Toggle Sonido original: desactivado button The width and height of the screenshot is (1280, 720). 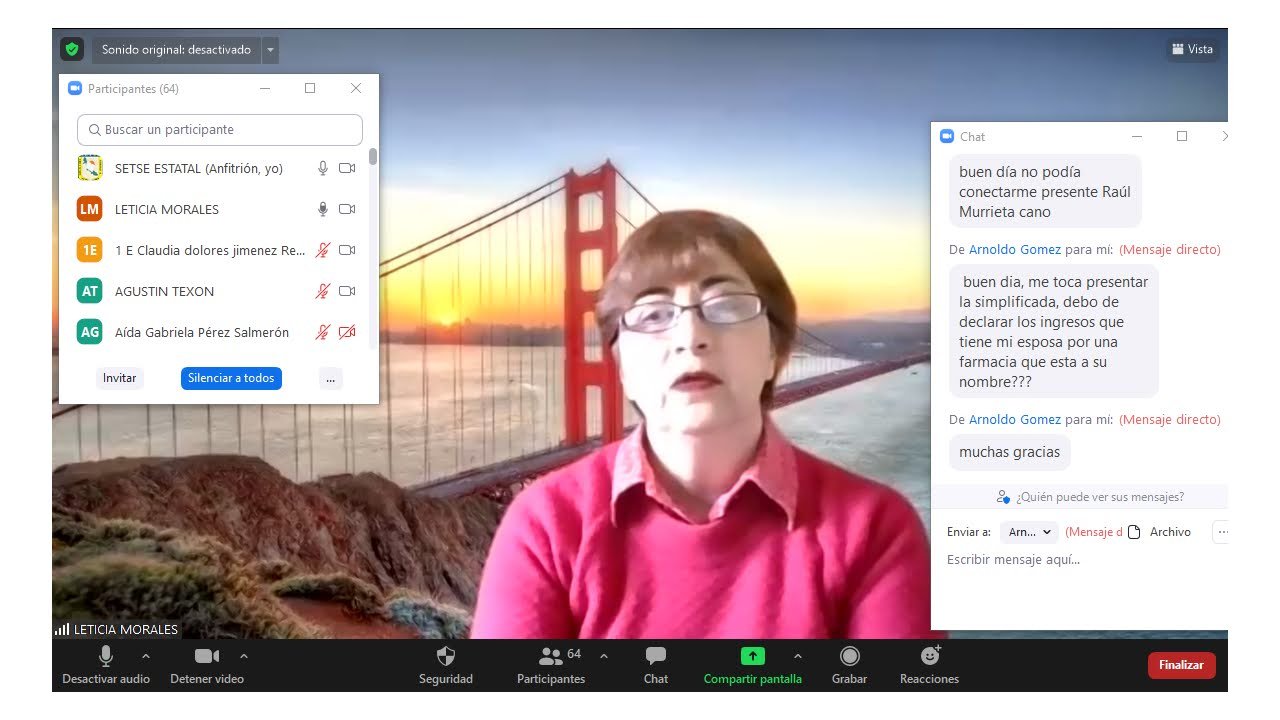(x=176, y=50)
